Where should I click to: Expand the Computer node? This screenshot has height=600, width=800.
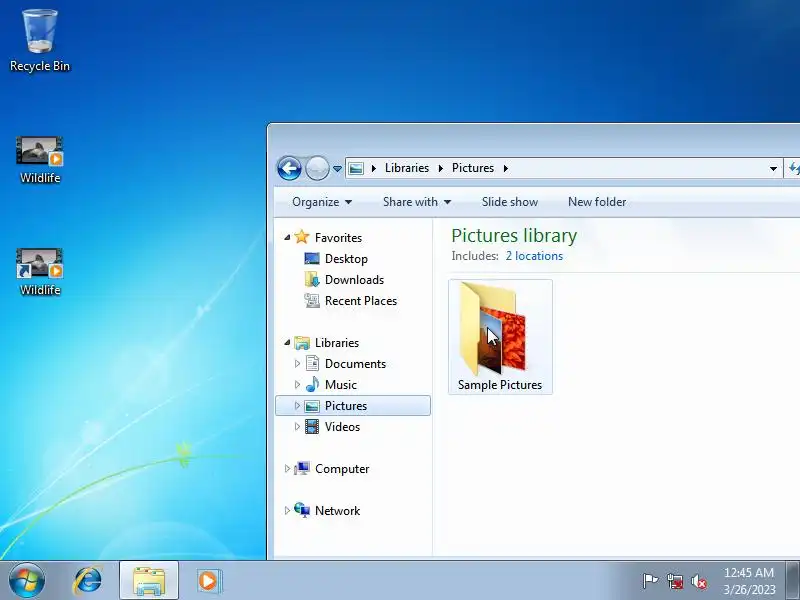point(287,468)
